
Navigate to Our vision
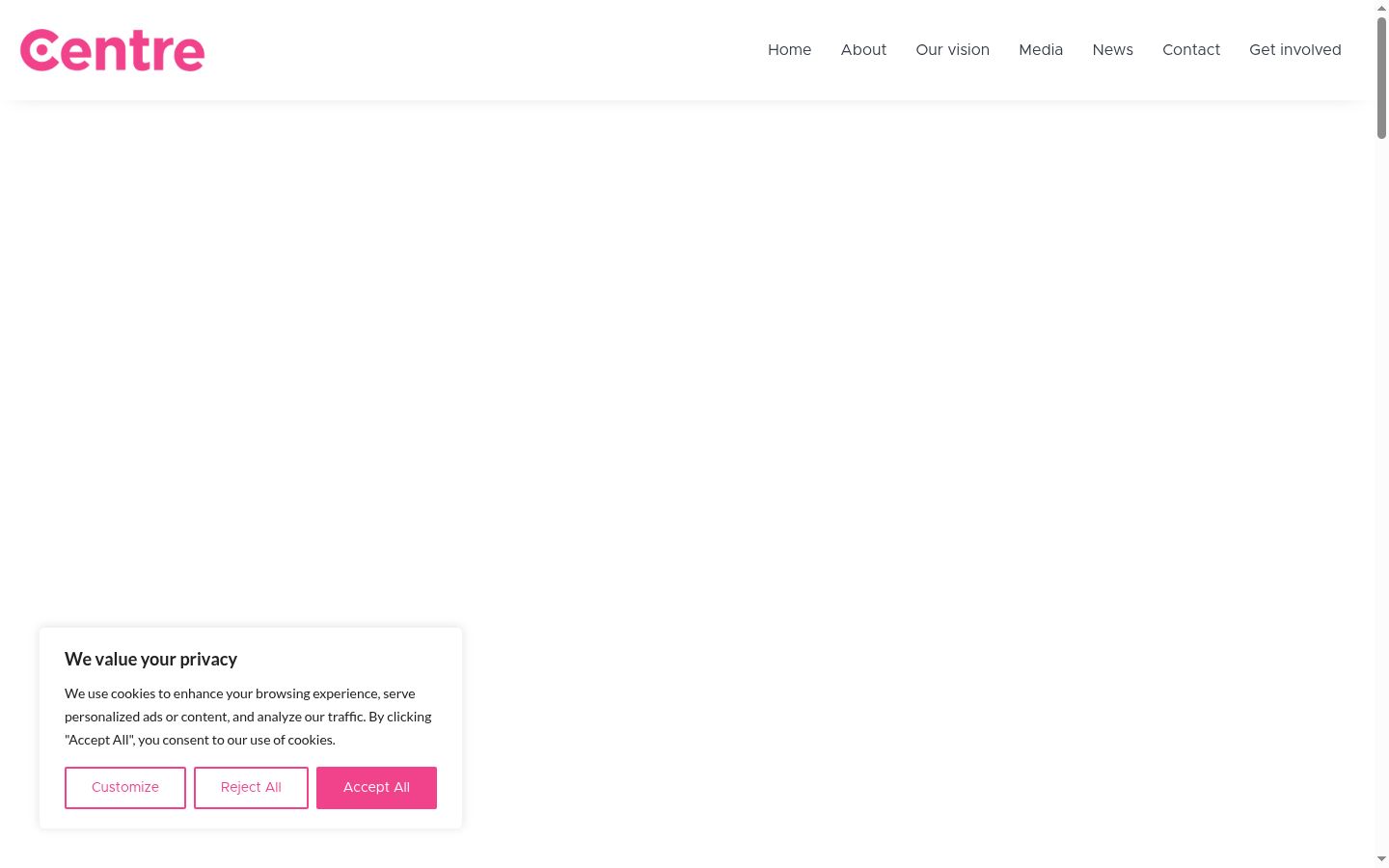click(x=952, y=50)
